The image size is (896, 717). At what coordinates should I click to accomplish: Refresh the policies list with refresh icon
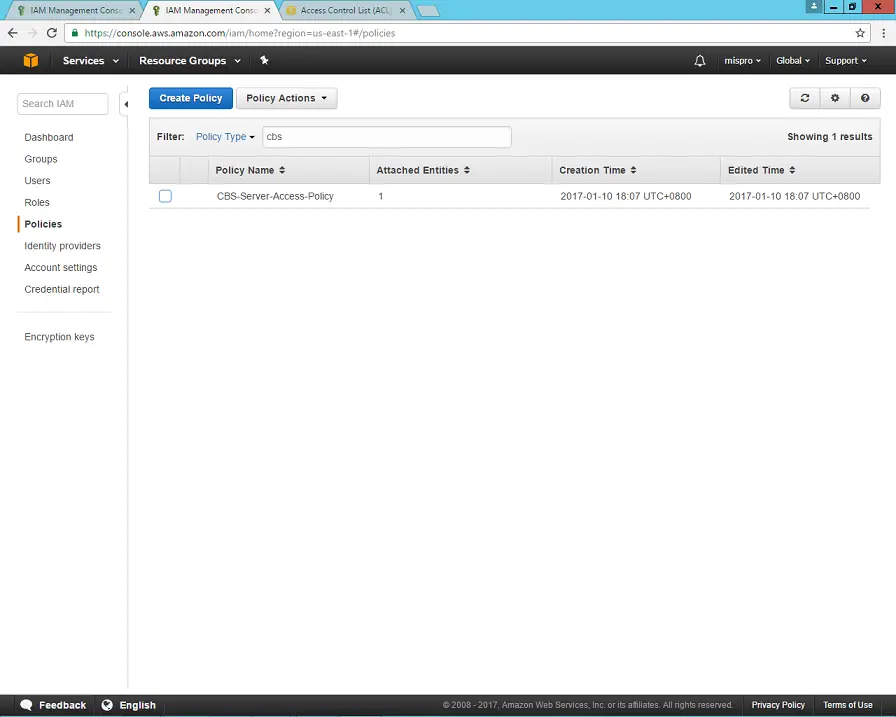point(805,97)
